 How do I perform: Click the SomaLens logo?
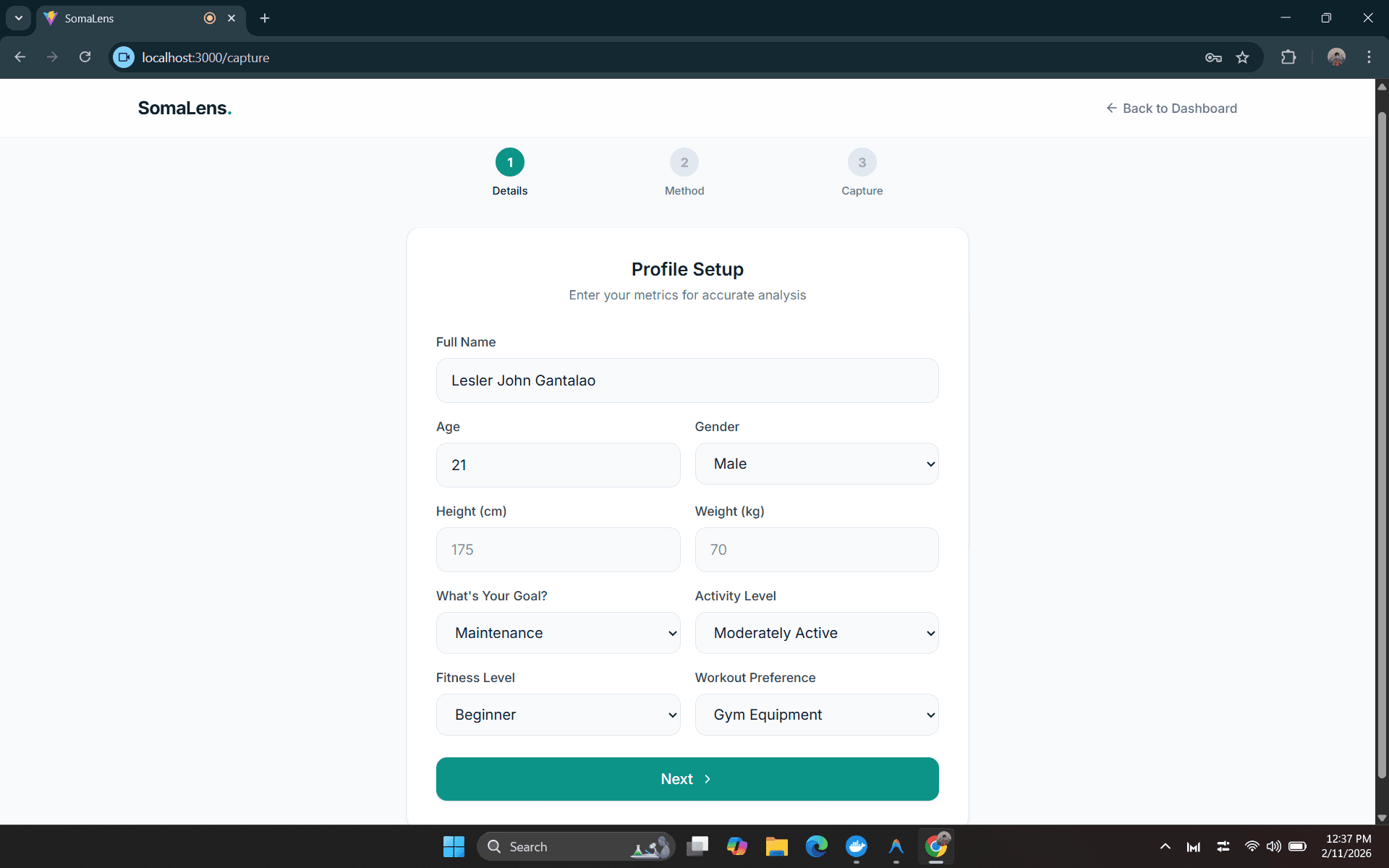[184, 108]
